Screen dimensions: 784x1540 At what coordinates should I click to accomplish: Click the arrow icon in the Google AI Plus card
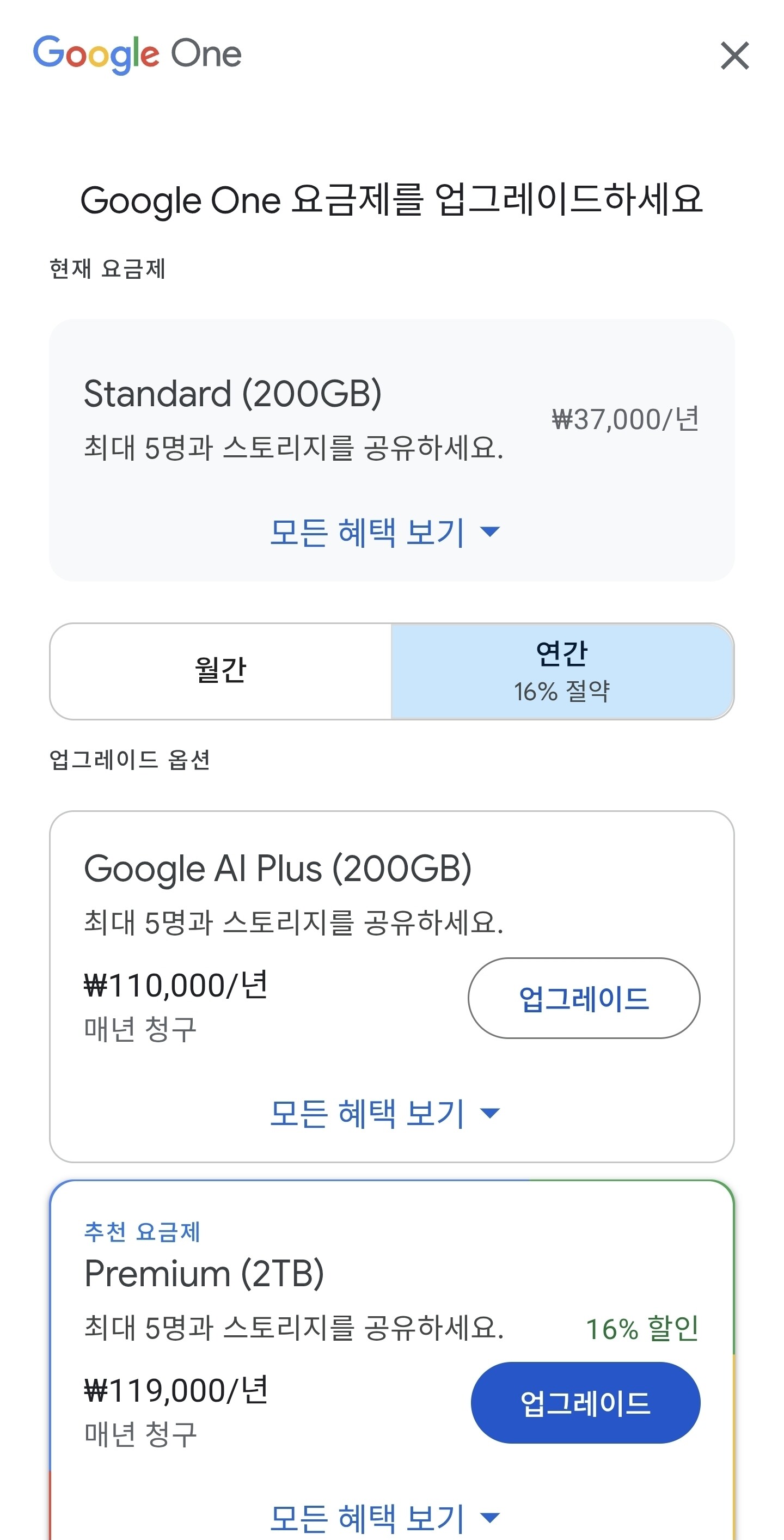coord(490,1113)
